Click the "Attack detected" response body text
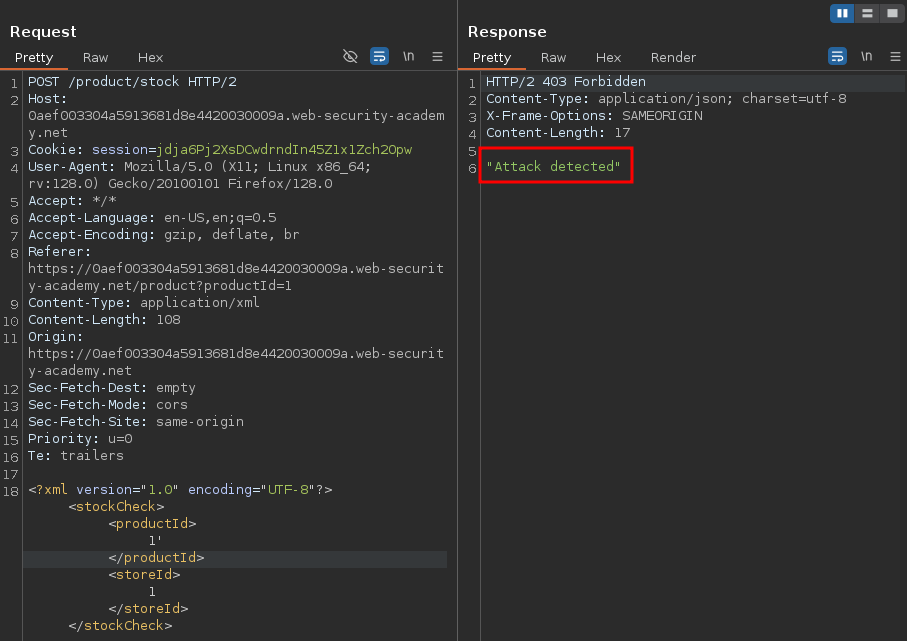Screen dimensions: 907x641 554,167
